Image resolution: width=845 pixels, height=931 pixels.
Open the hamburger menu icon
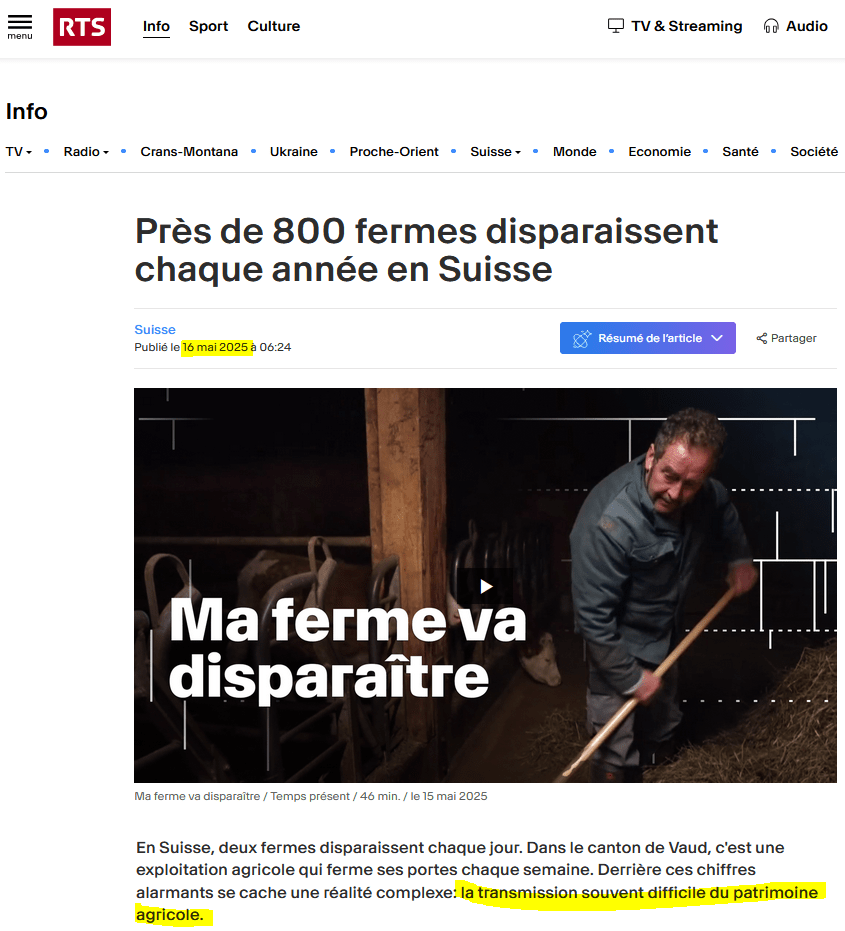click(x=20, y=27)
